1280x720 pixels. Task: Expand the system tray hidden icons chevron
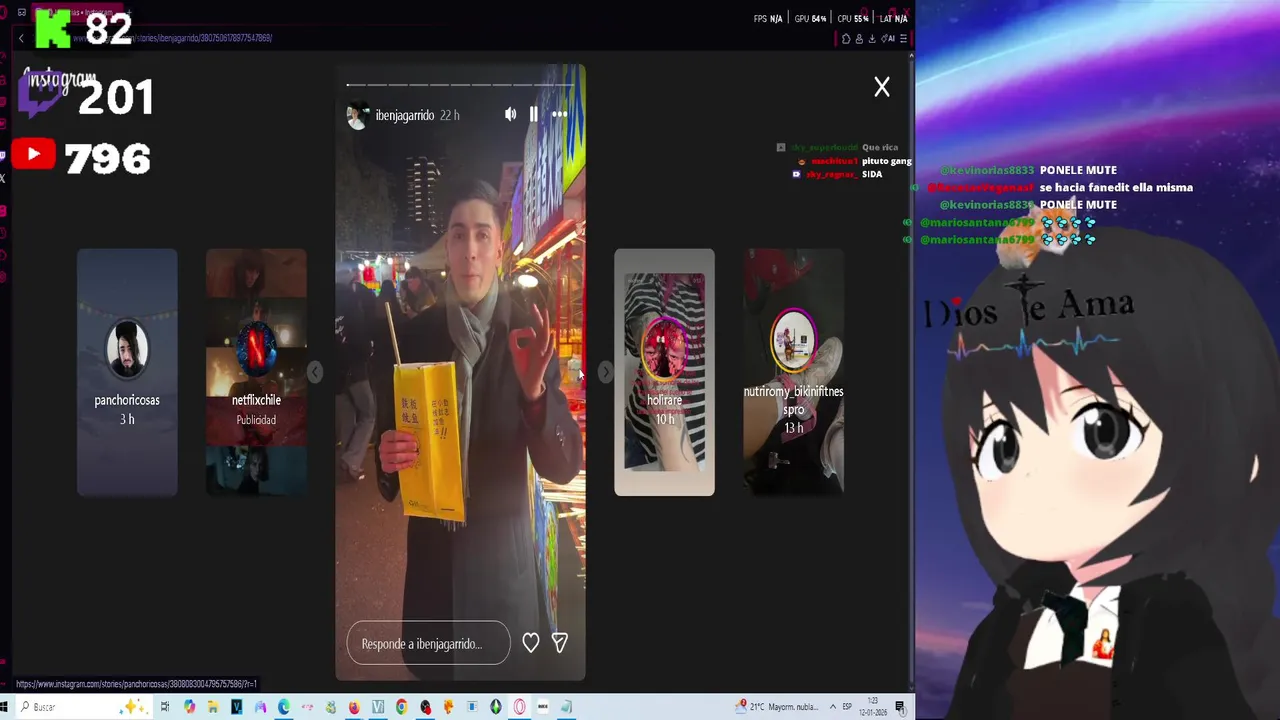(x=832, y=707)
